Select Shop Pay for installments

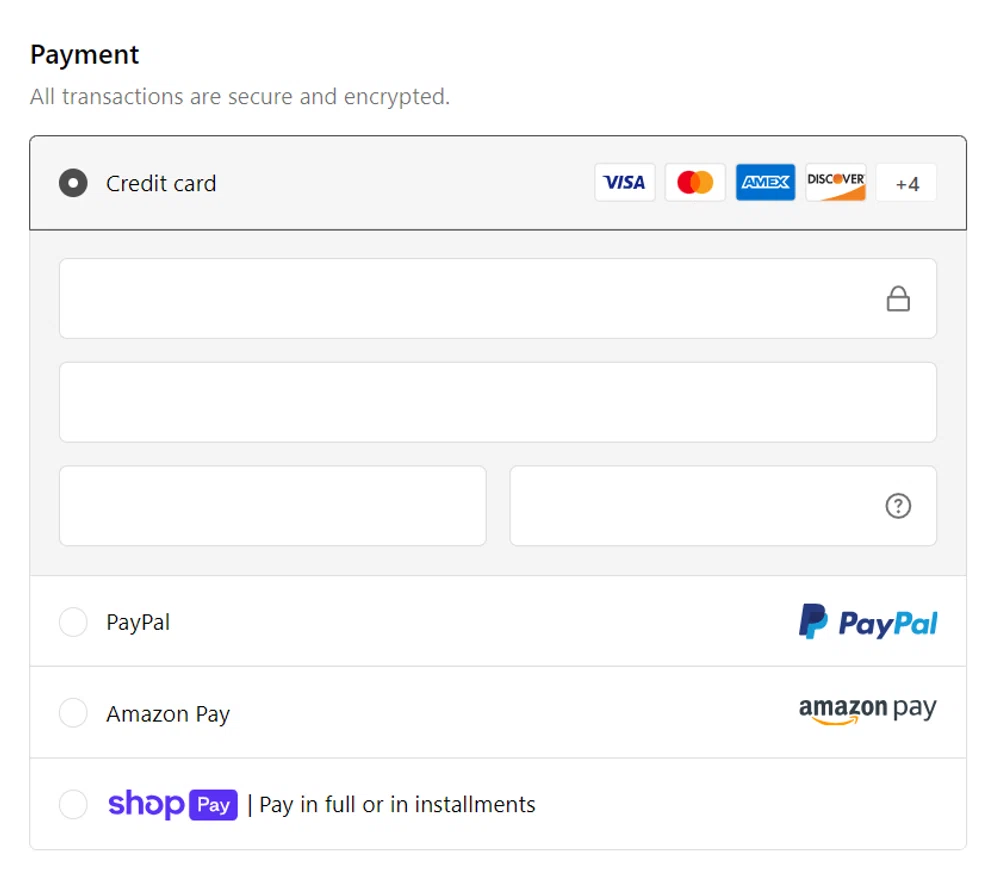(73, 804)
